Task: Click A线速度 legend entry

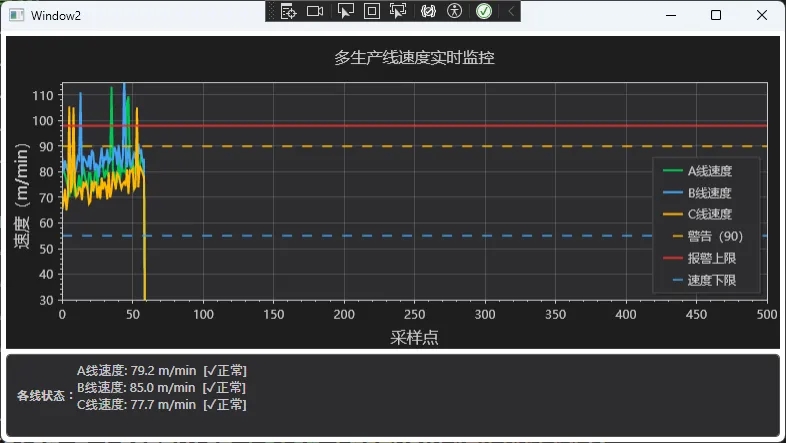Action: click(x=709, y=171)
